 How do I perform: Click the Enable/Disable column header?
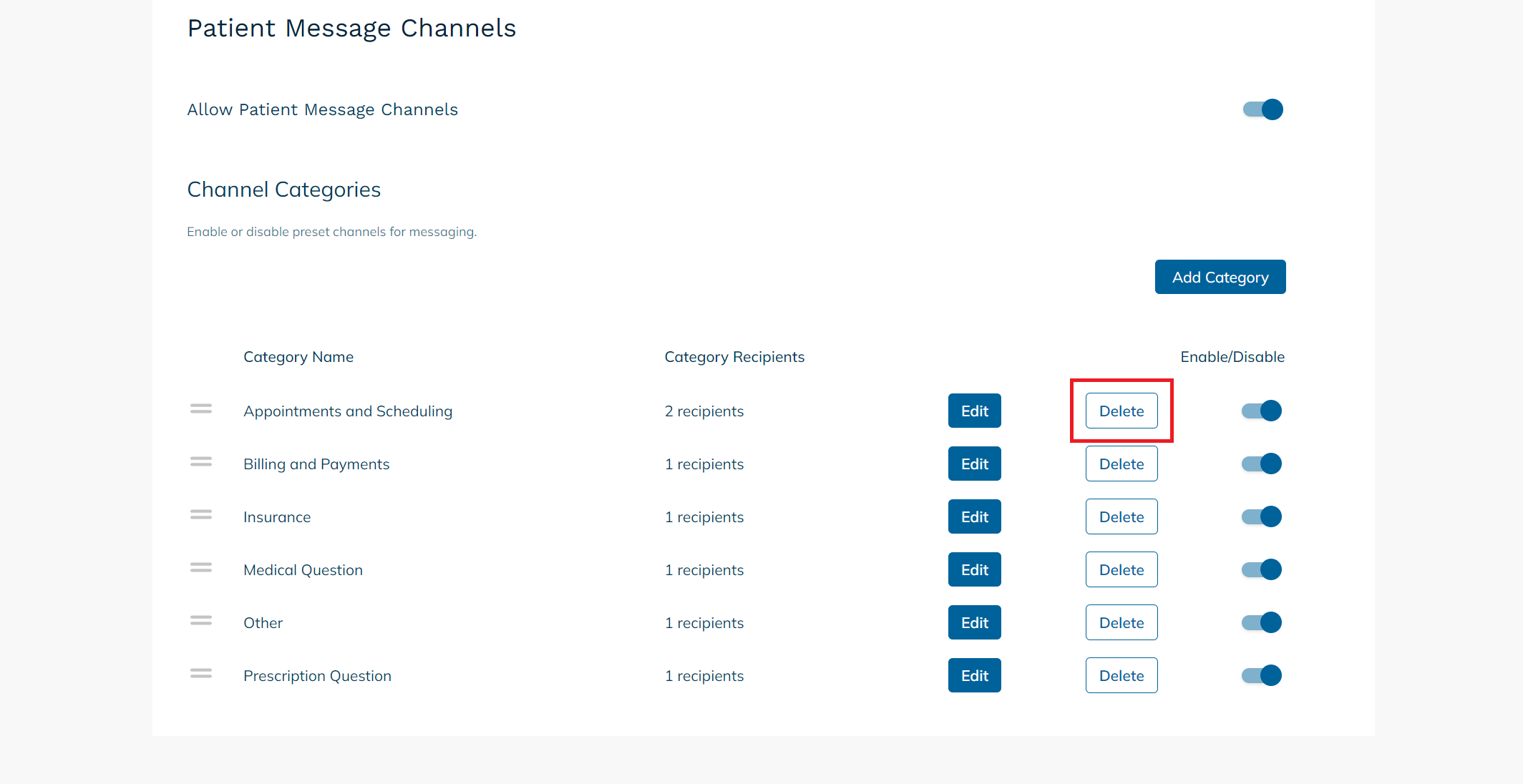(x=1232, y=357)
